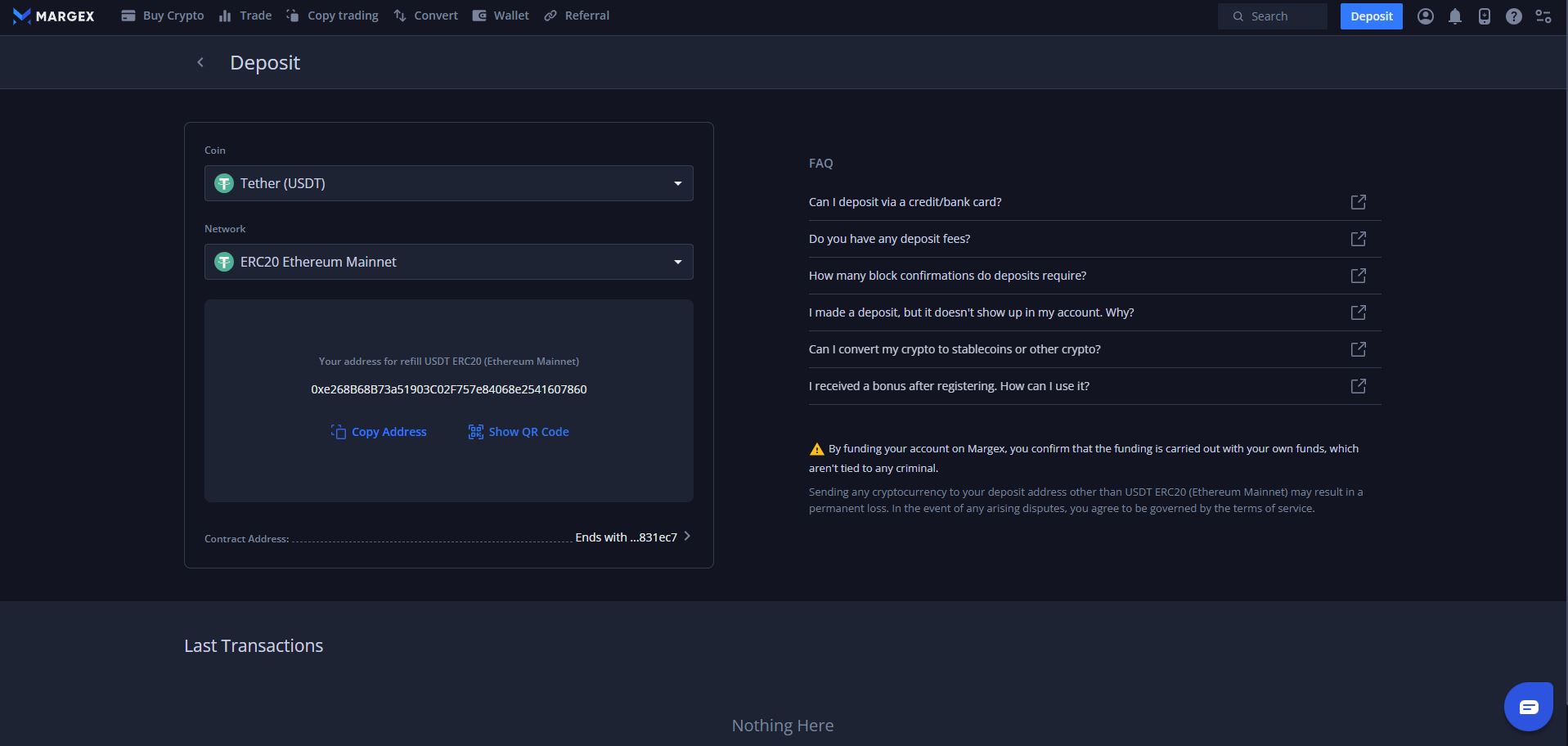The height and width of the screenshot is (746, 1568).
Task: Click the Copy Address button
Action: (x=379, y=432)
